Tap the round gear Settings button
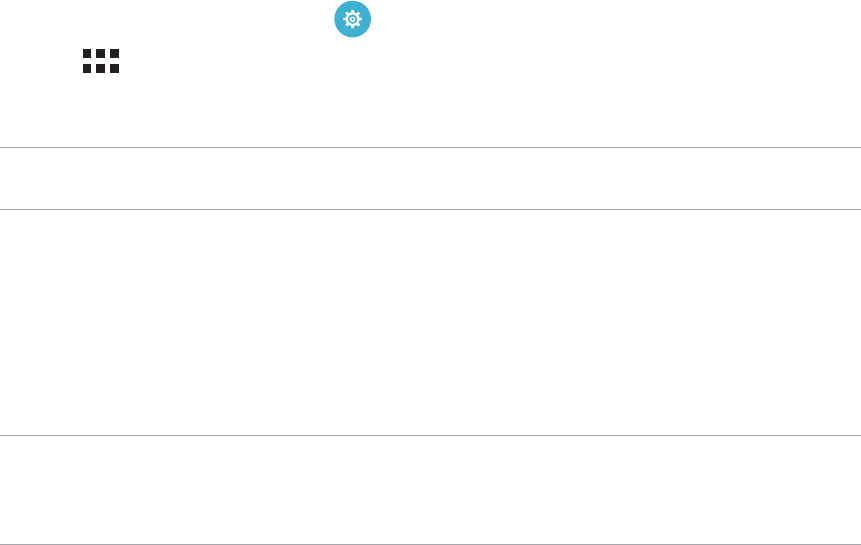Viewport: 861px width, 545px height. point(352,19)
